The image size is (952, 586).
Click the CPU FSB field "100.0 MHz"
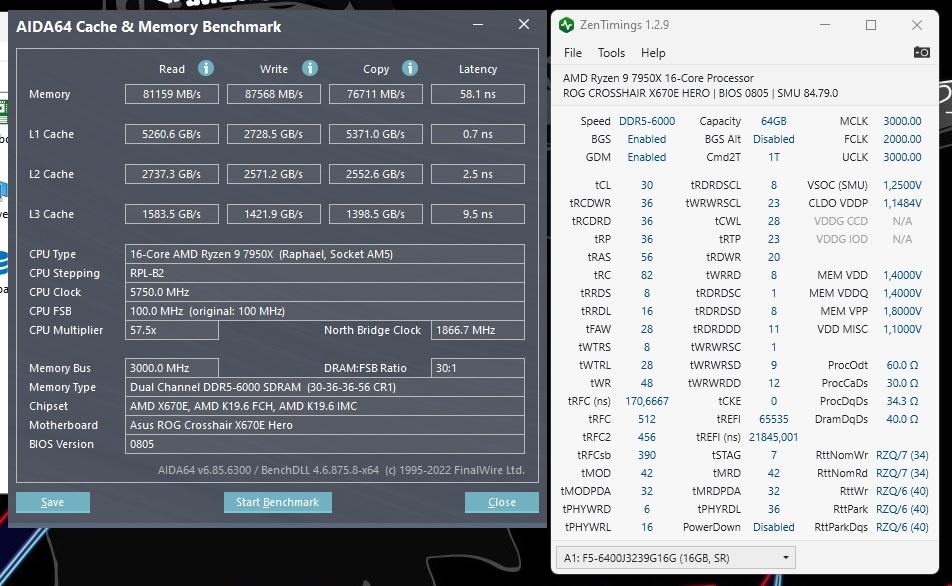pos(325,311)
